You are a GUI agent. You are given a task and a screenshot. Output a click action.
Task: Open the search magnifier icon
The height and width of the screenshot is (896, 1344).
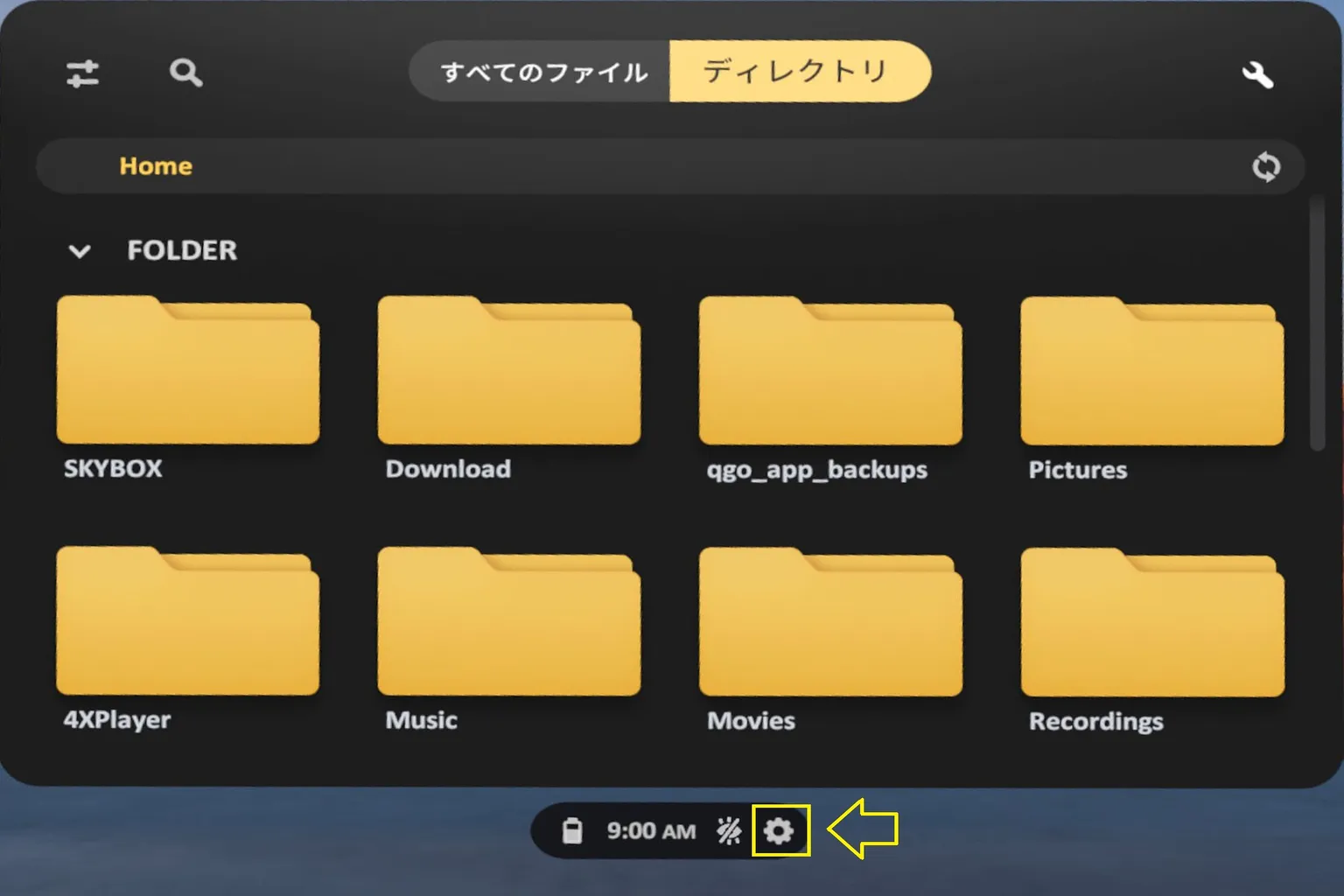click(185, 73)
